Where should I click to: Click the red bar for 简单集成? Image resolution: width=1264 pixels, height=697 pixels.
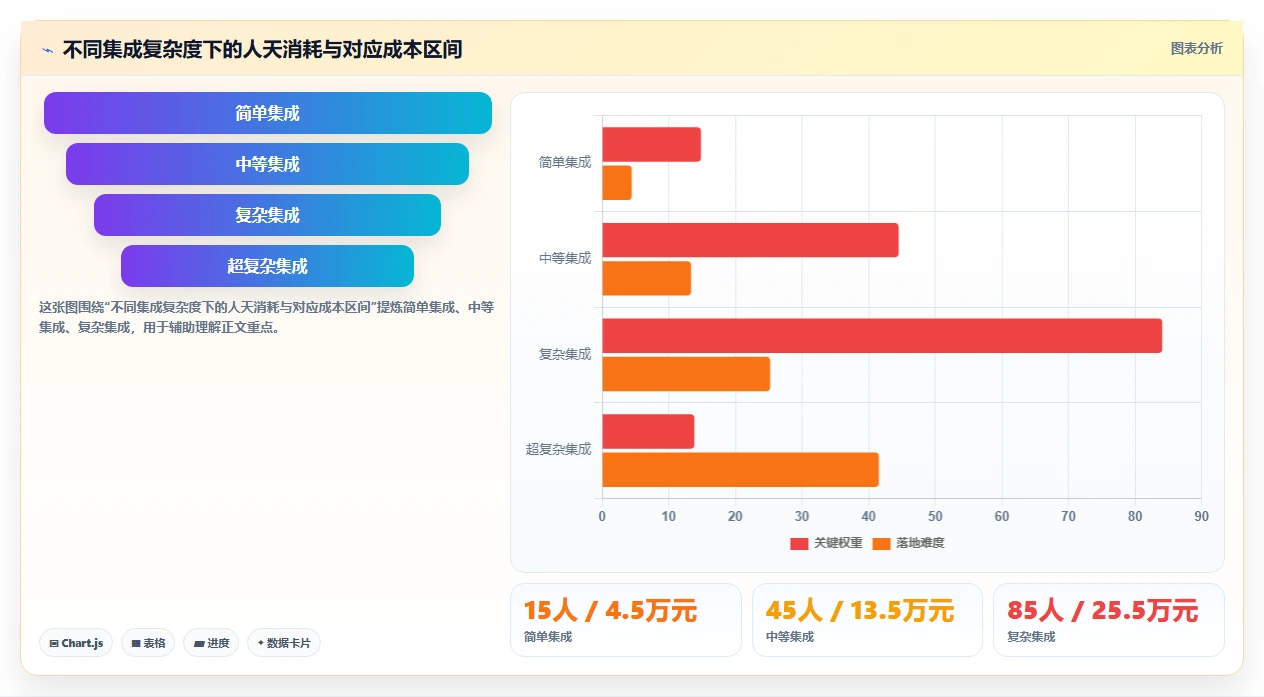pos(651,145)
